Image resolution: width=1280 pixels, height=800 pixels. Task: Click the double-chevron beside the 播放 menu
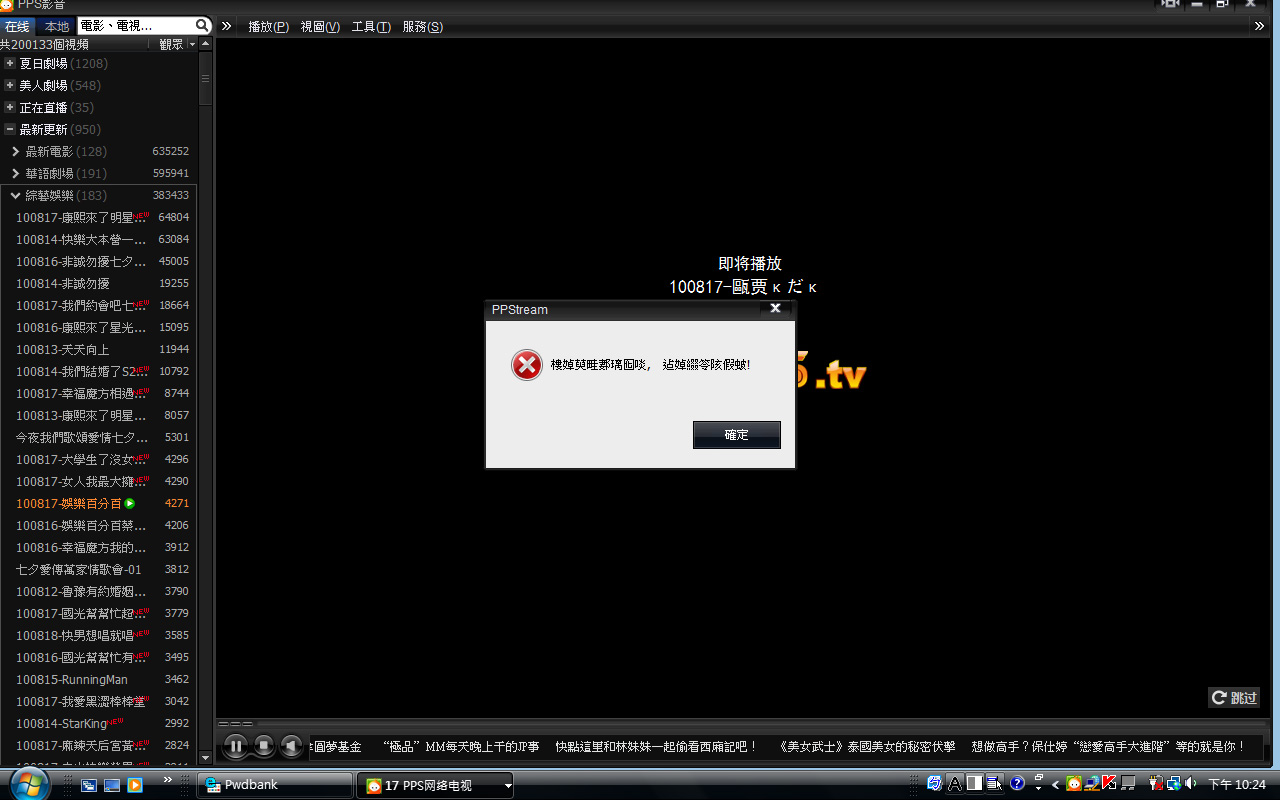[227, 26]
